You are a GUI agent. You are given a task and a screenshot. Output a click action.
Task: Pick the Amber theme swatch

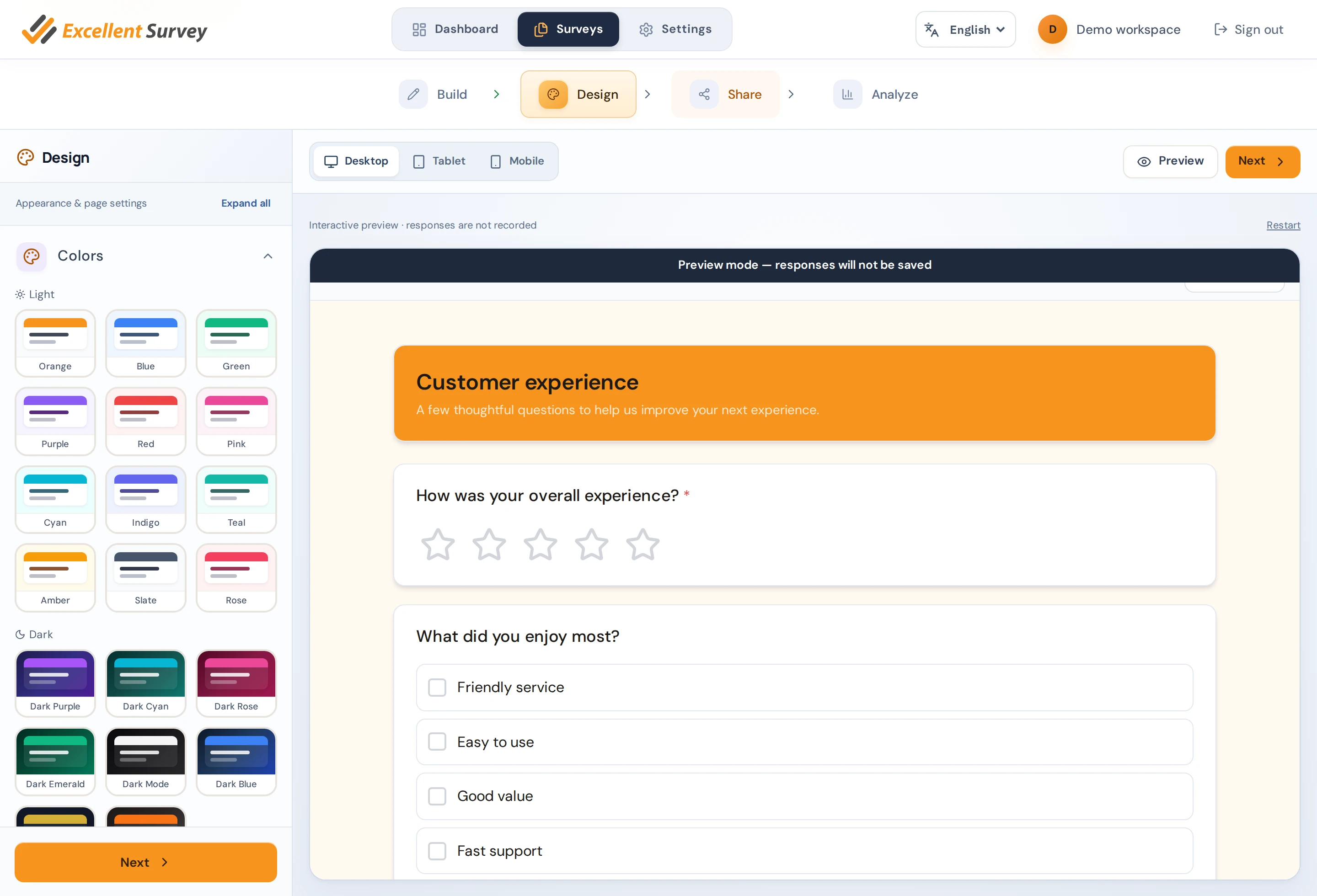pyautogui.click(x=55, y=578)
